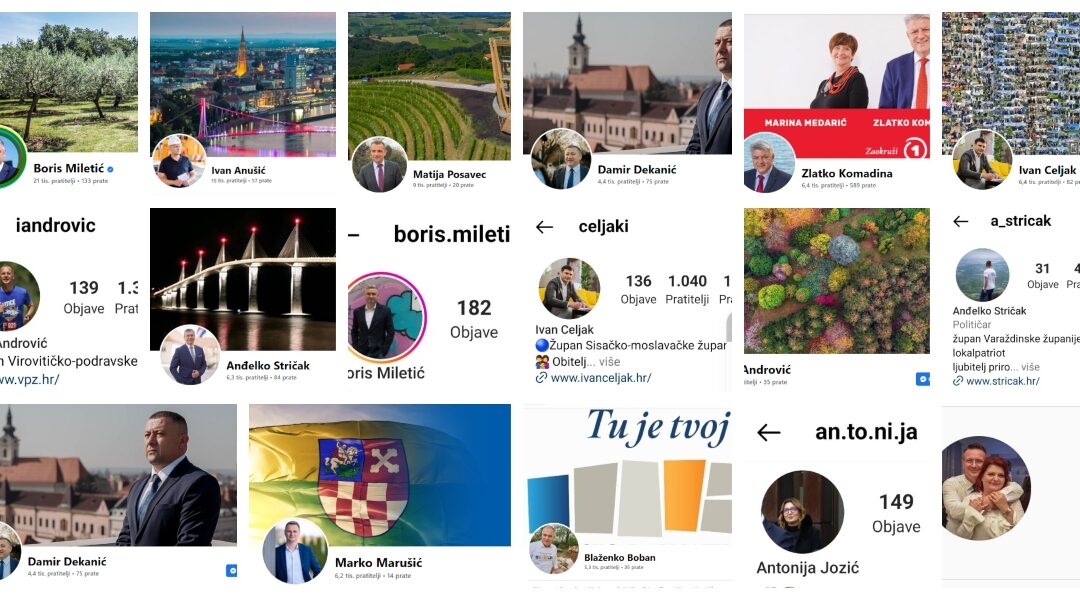Open the www.vpz.hr/ link
This screenshot has height=600, width=1080.
pos(30,379)
